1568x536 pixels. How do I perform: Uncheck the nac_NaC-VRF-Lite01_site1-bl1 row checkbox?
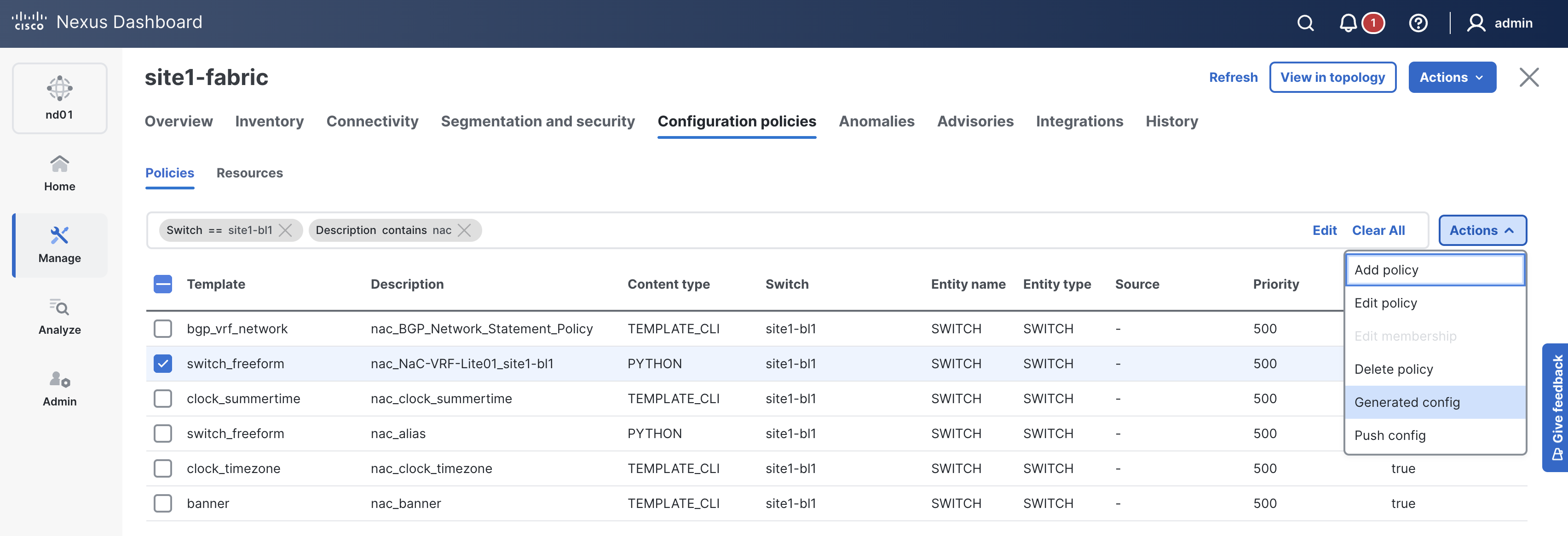(162, 364)
